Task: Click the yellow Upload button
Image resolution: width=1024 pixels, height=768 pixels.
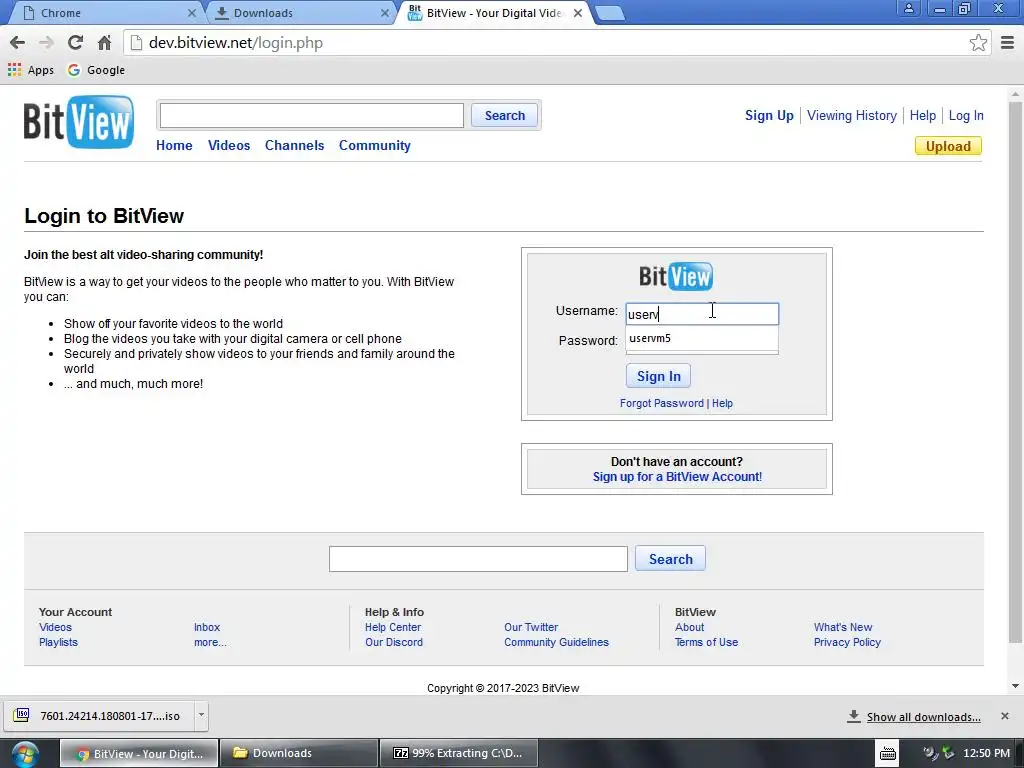Action: [948, 146]
